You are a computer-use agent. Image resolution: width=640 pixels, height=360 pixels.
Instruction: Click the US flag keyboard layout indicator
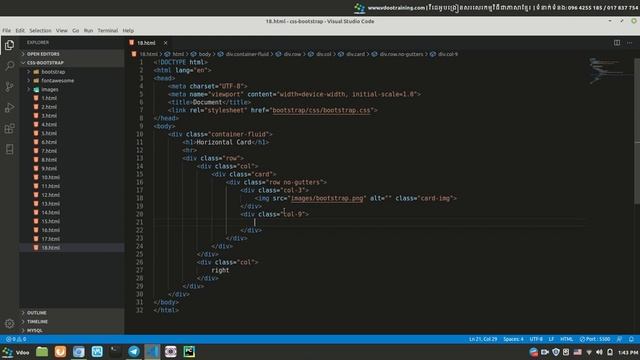click(x=578, y=352)
